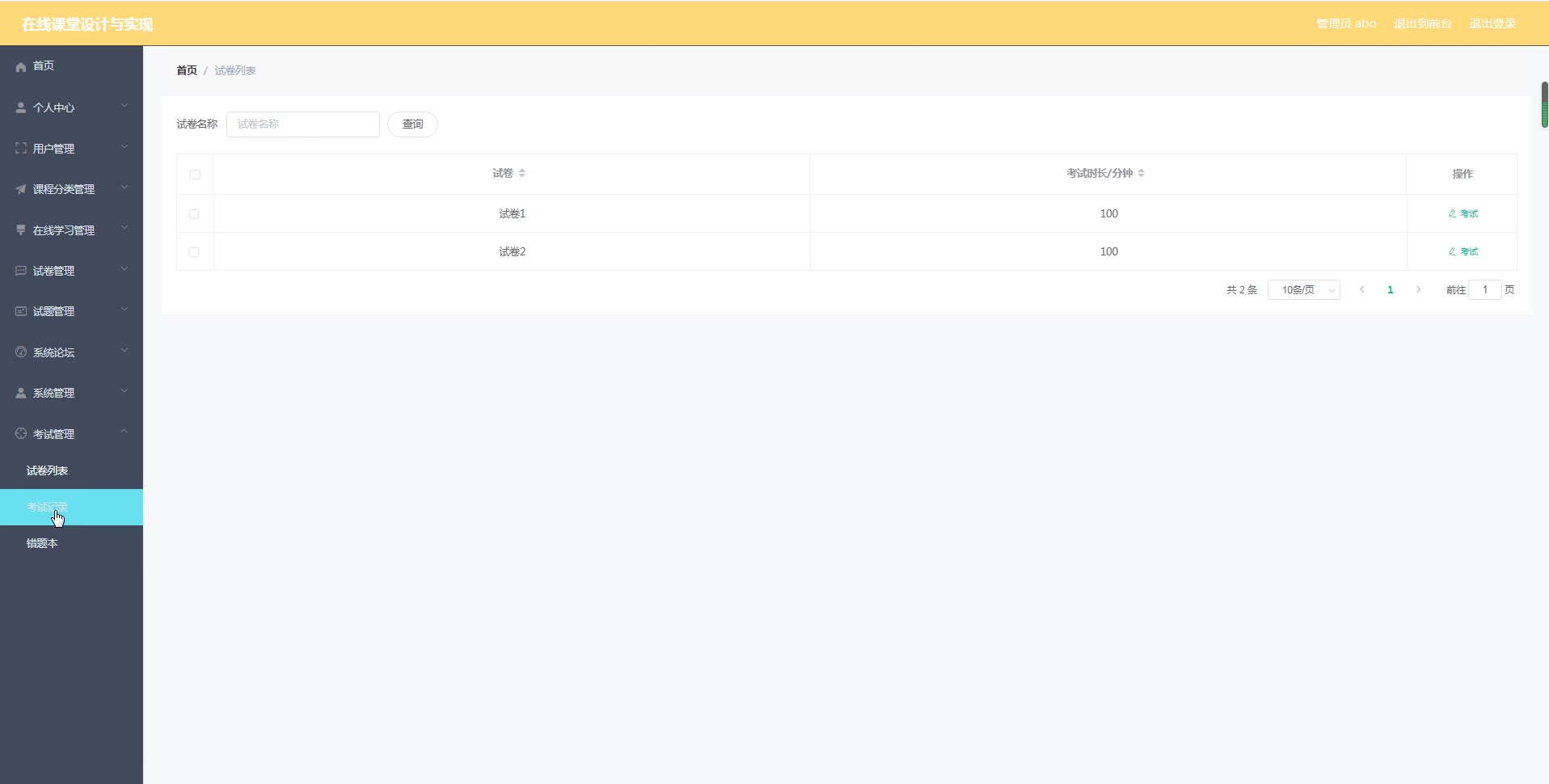Select 个人中心 label in the sidebar
The image size is (1549, 784).
(53, 107)
